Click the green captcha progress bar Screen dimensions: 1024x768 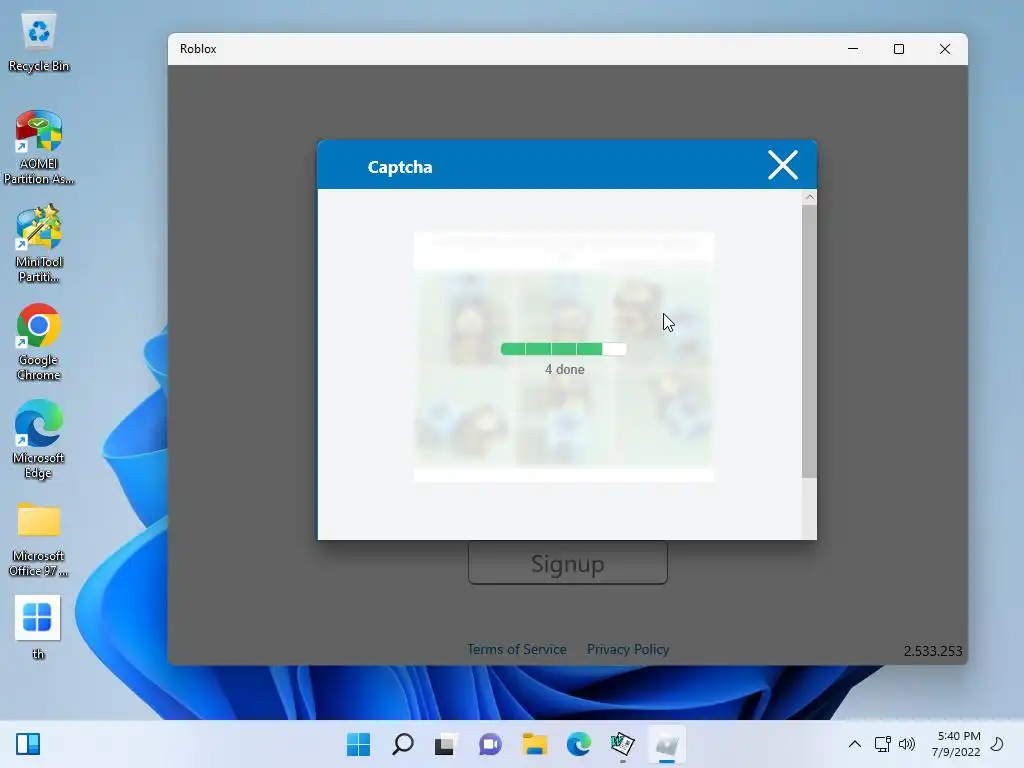pyautogui.click(x=564, y=349)
